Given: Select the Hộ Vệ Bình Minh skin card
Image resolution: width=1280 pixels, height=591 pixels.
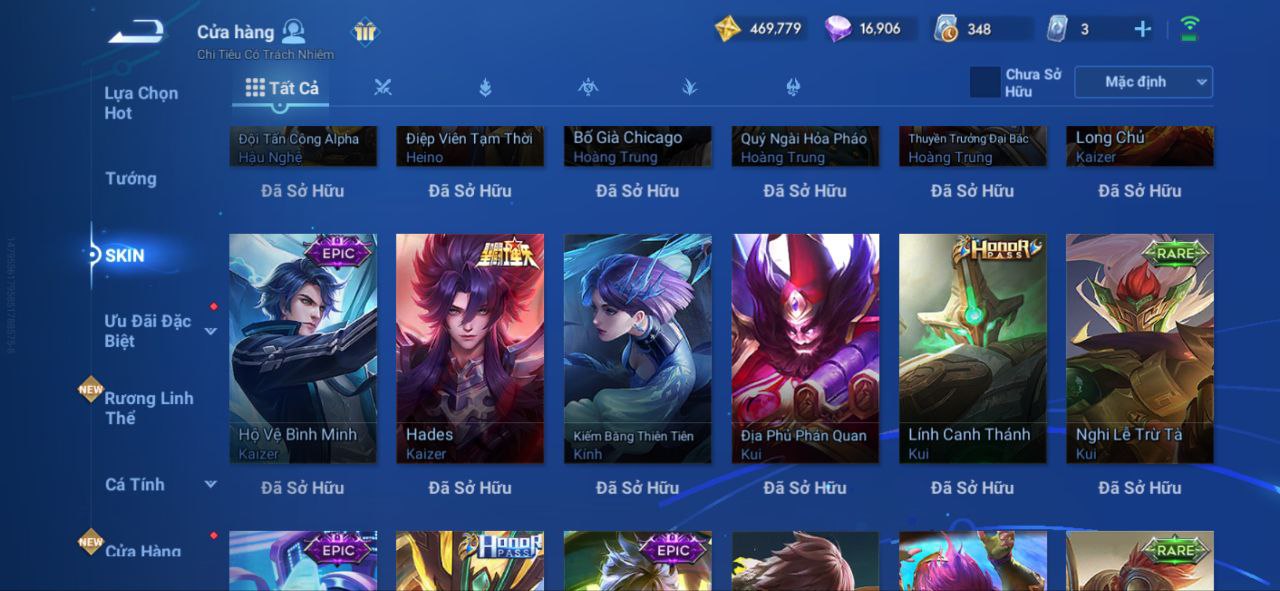Looking at the screenshot, I should click(x=303, y=348).
